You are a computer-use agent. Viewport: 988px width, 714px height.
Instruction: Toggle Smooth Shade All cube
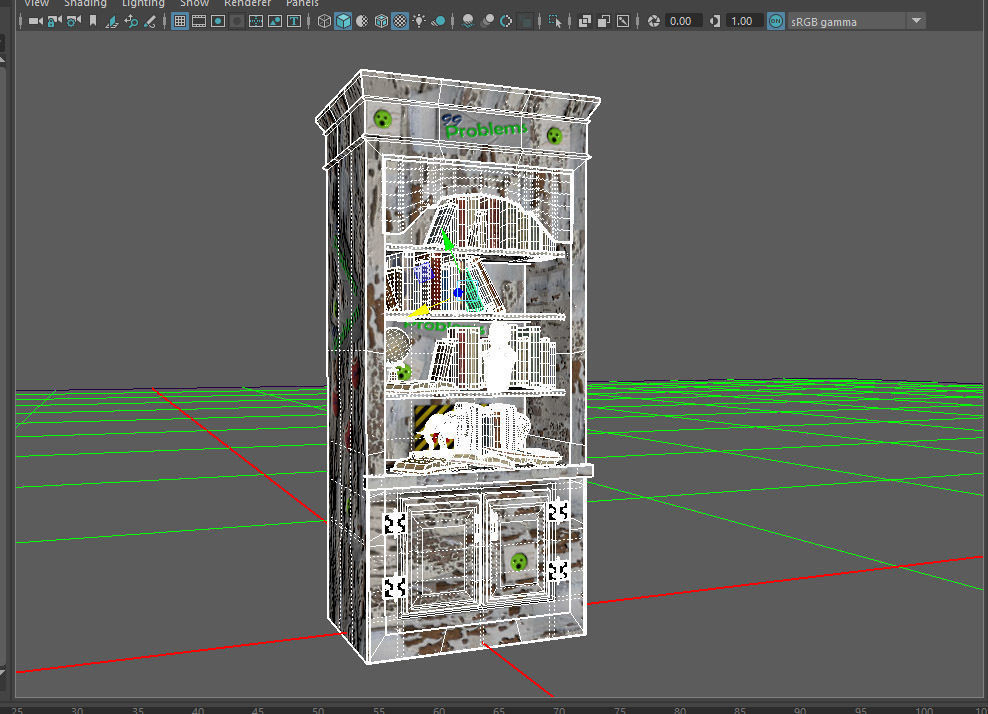[x=343, y=21]
